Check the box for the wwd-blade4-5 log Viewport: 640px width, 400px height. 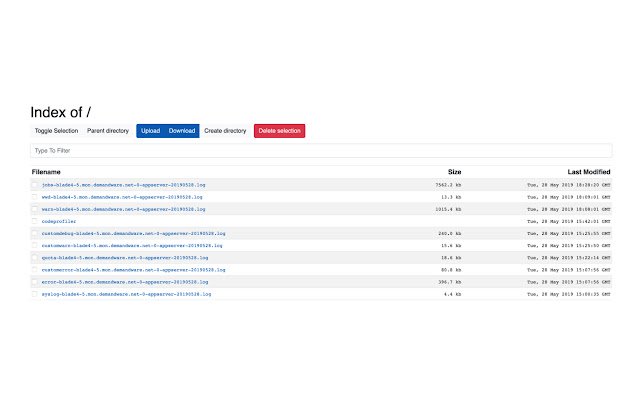coord(35,197)
